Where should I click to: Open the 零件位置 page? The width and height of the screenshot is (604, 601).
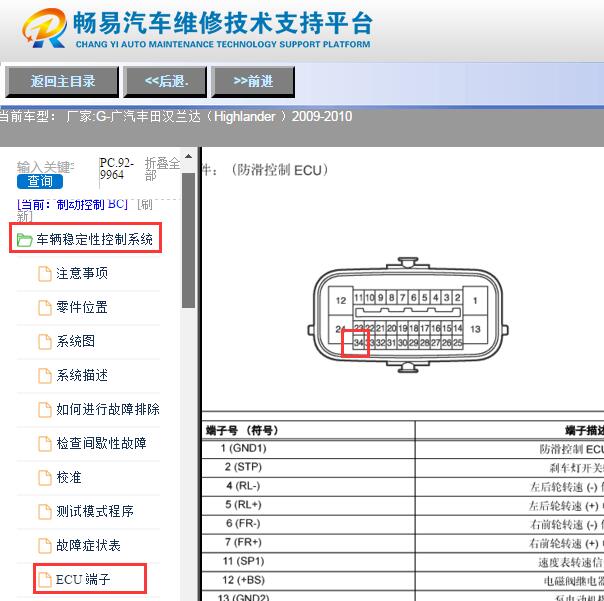(82, 307)
